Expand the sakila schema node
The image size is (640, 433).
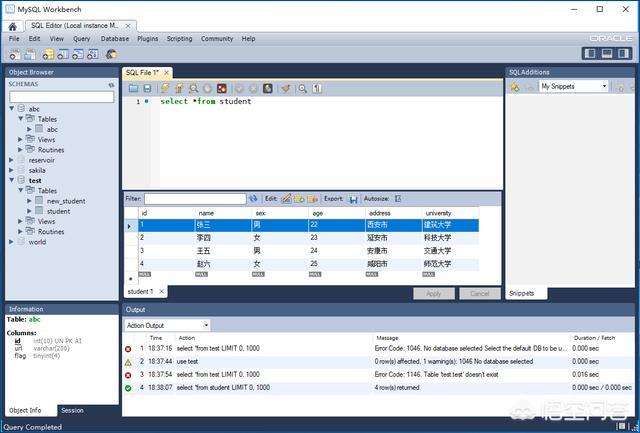click(11, 170)
